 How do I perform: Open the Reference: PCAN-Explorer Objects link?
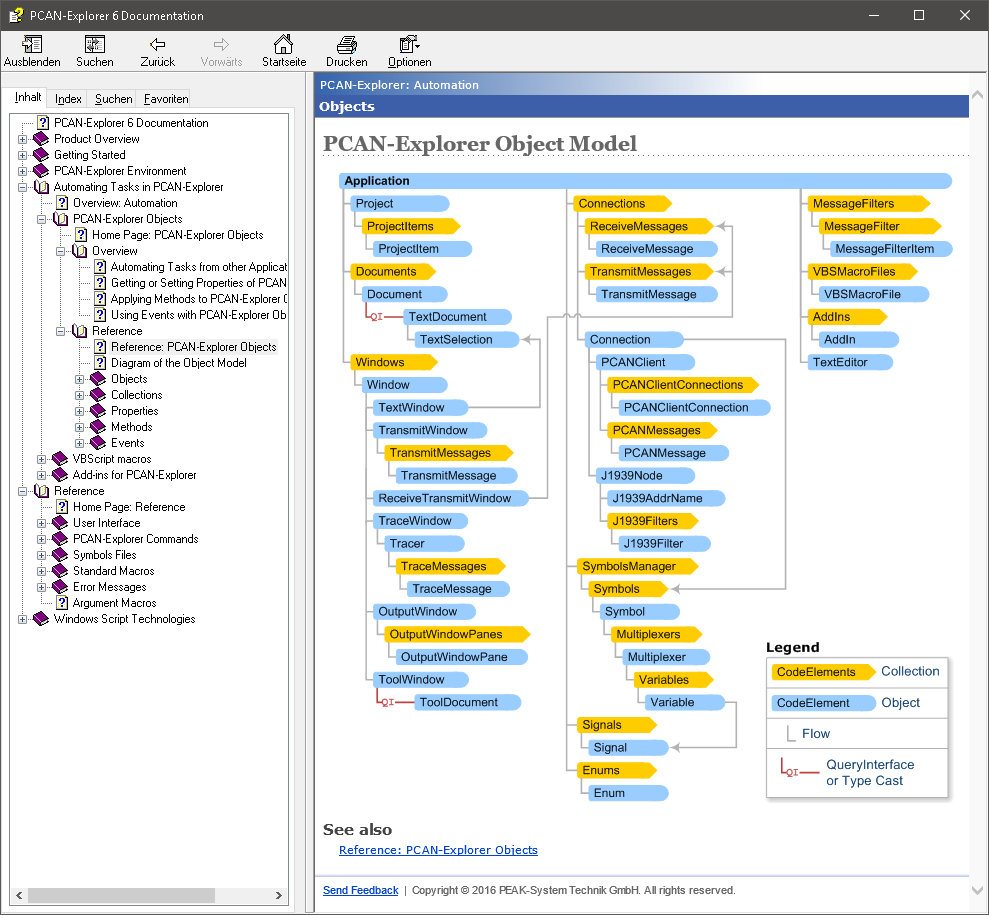[x=438, y=850]
